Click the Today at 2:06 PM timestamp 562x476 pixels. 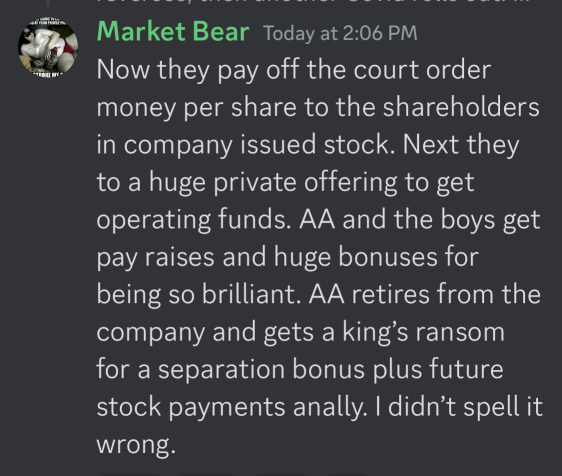340,33
